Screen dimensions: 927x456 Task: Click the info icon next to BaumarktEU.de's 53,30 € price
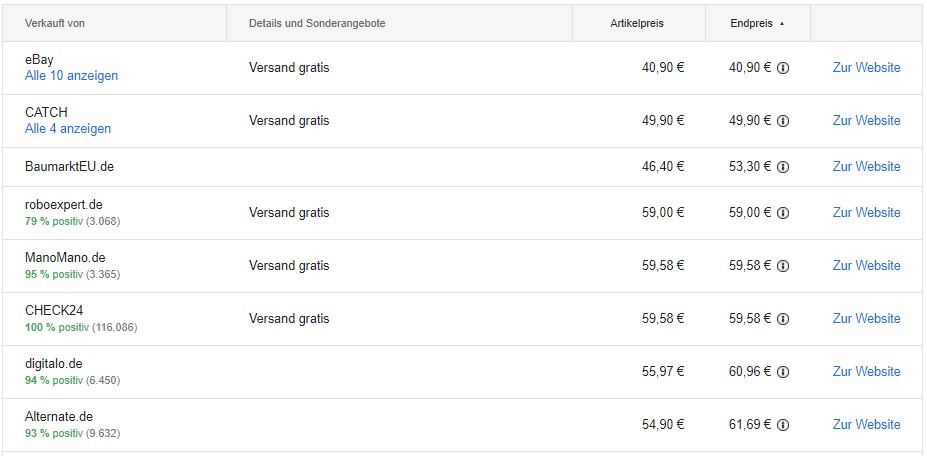pos(783,167)
